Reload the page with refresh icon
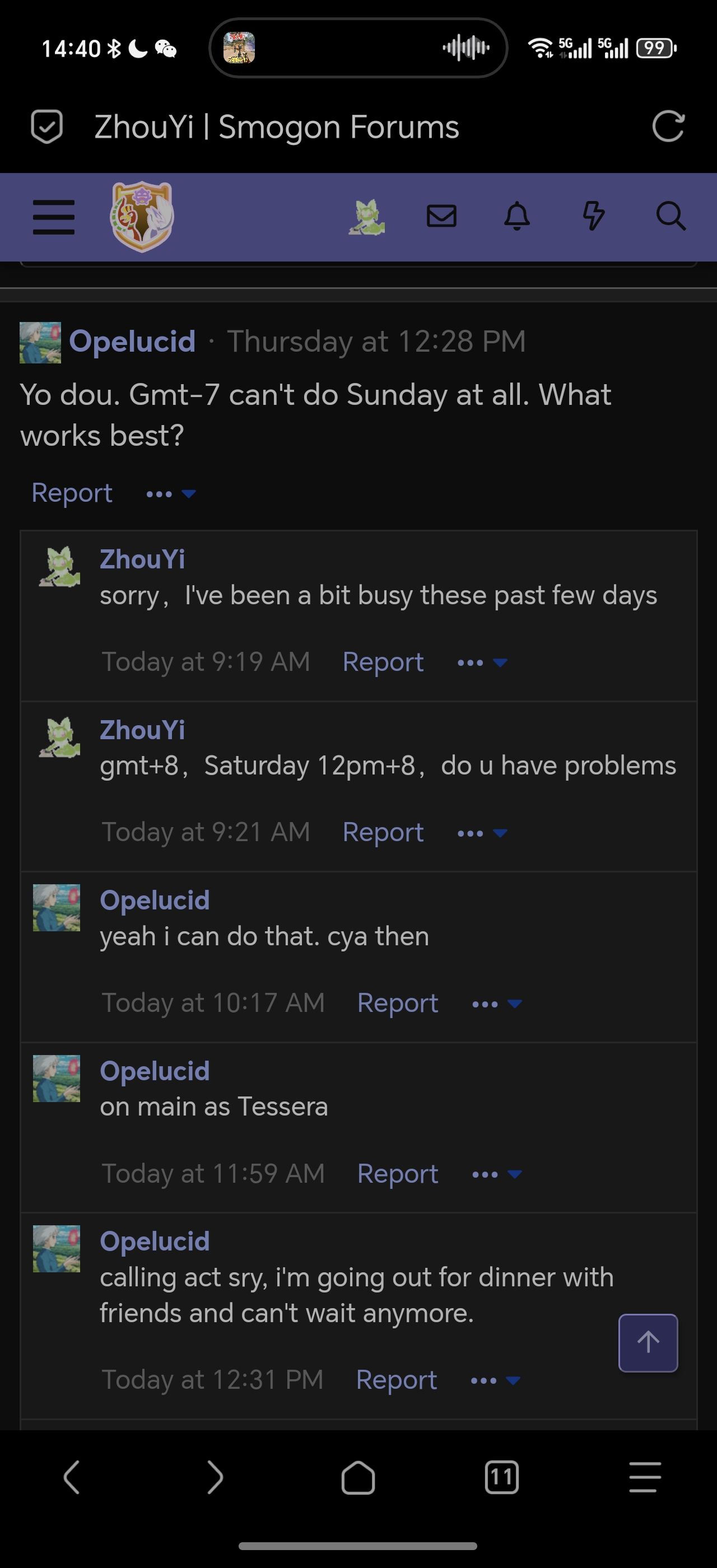717x1568 pixels. (x=668, y=127)
